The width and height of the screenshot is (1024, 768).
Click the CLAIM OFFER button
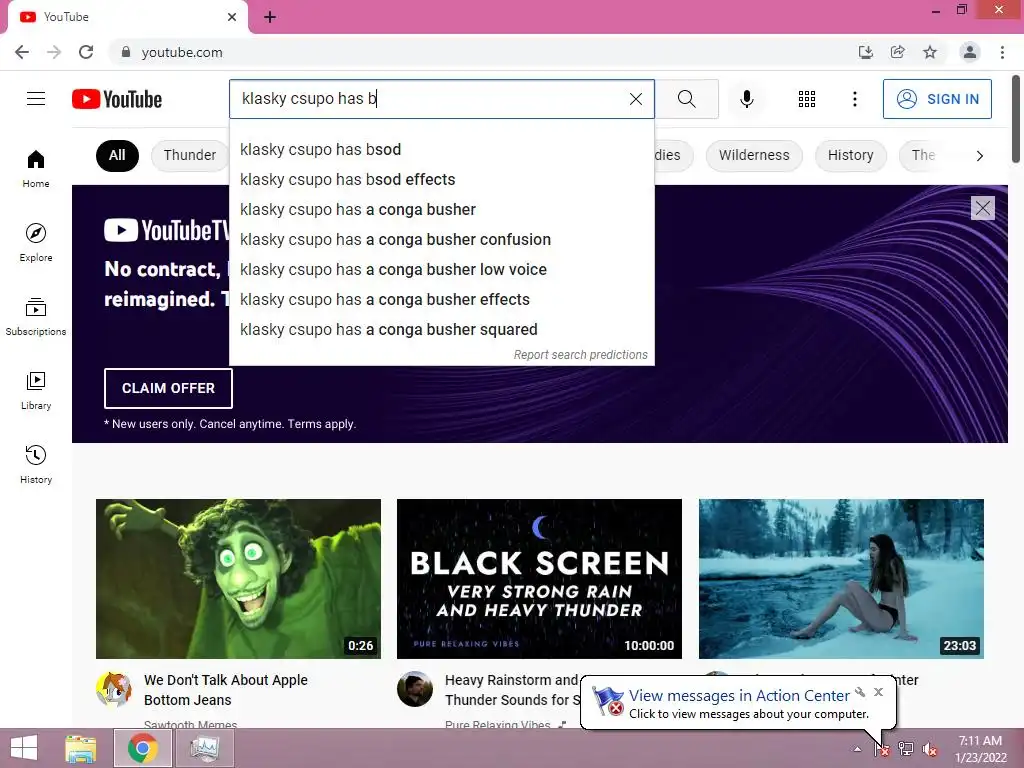click(168, 388)
